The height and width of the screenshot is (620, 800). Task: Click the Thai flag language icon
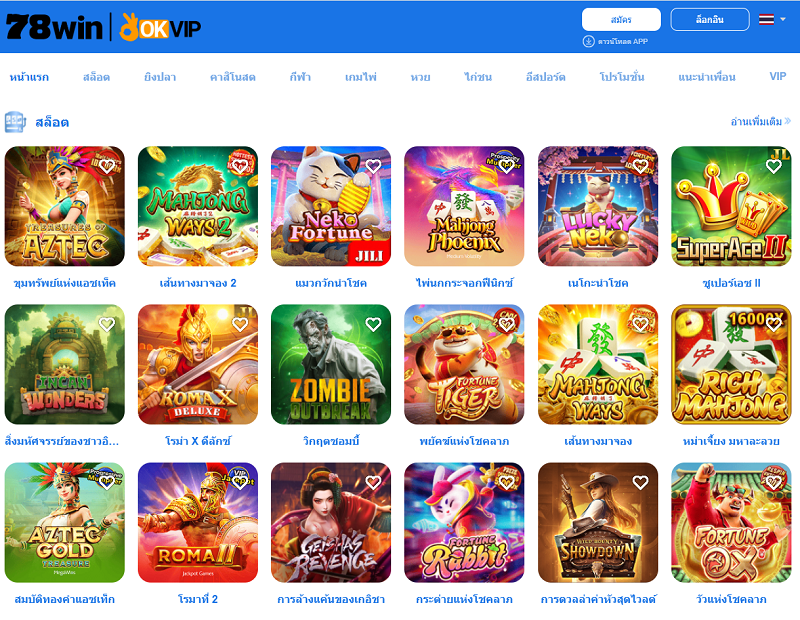pyautogui.click(x=766, y=19)
